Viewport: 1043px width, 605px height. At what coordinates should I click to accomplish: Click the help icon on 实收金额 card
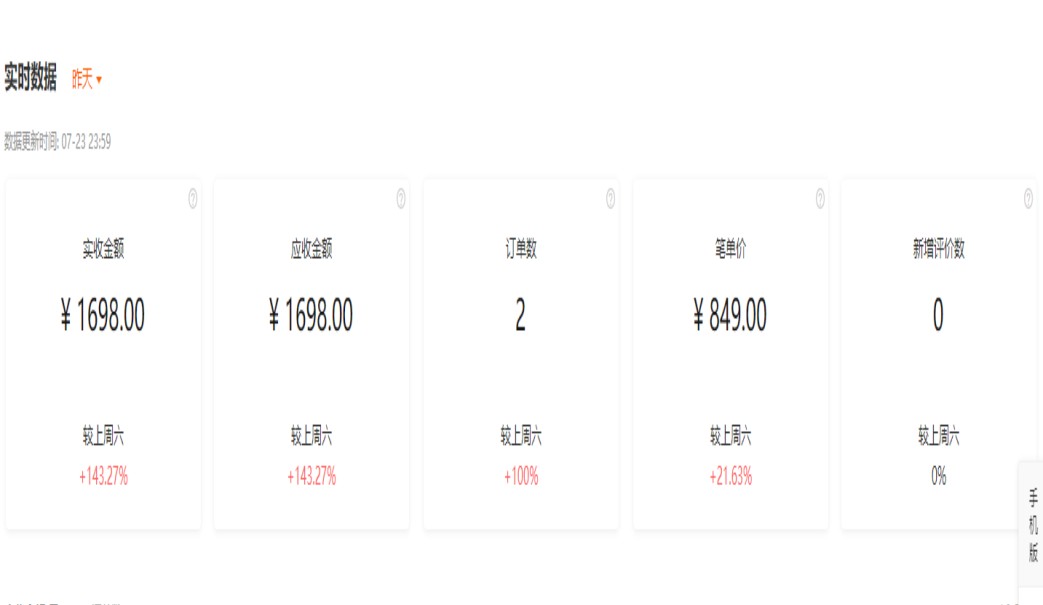click(x=193, y=199)
